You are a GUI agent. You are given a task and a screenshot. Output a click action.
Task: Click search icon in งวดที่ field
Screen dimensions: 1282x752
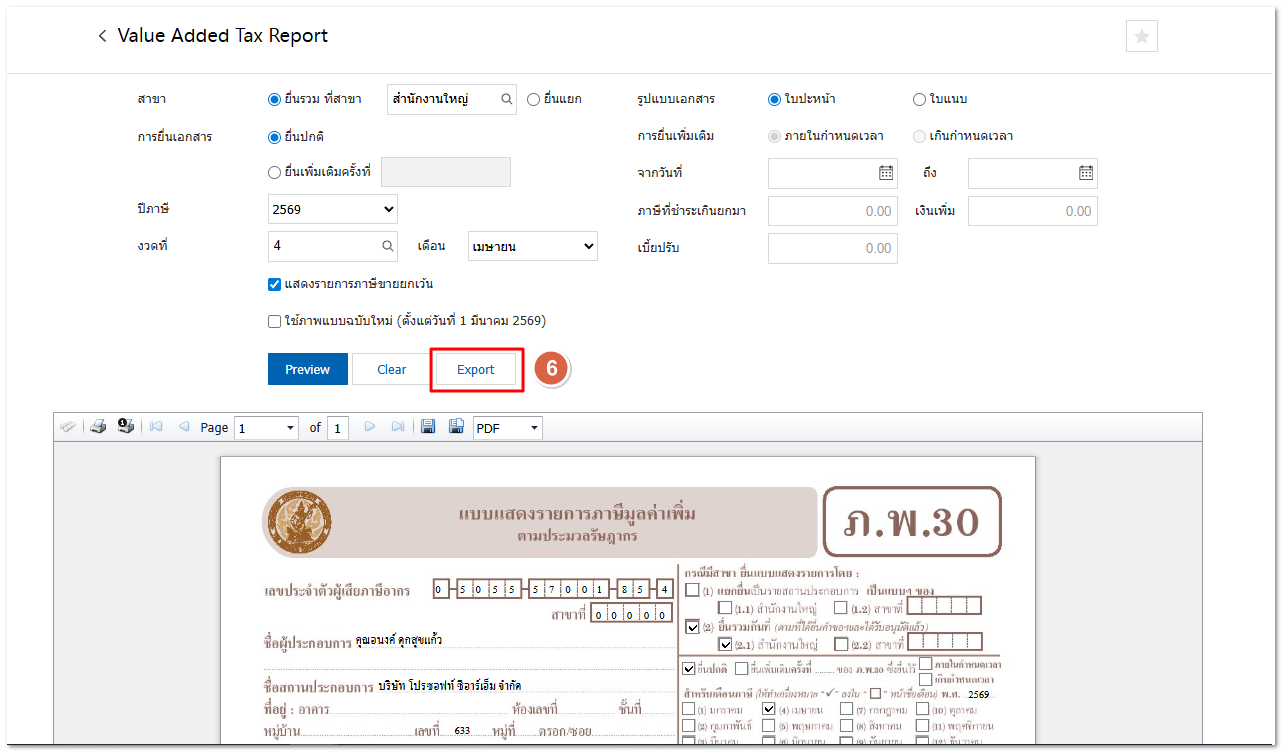387,246
